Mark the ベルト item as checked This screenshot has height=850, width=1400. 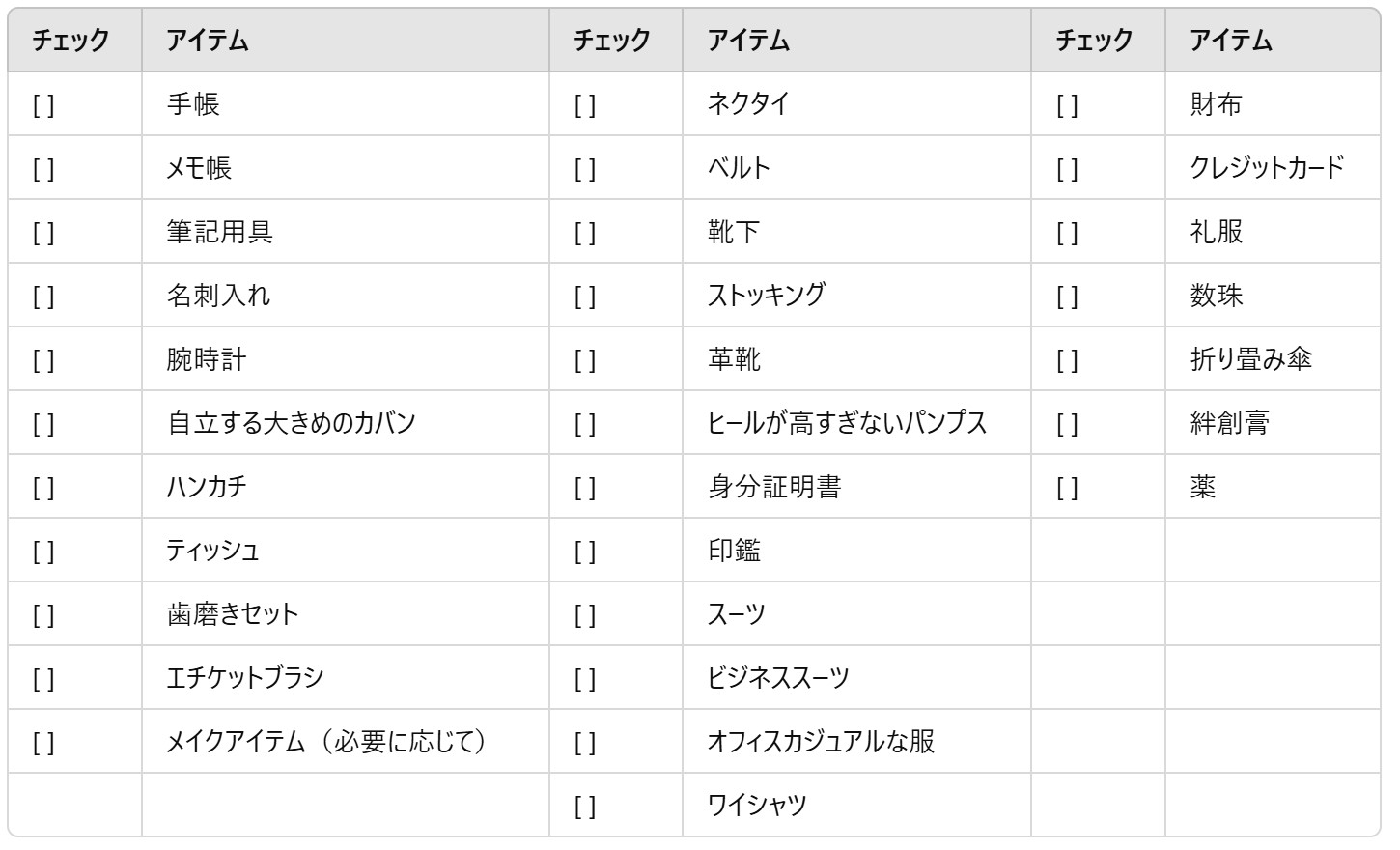[x=585, y=169]
